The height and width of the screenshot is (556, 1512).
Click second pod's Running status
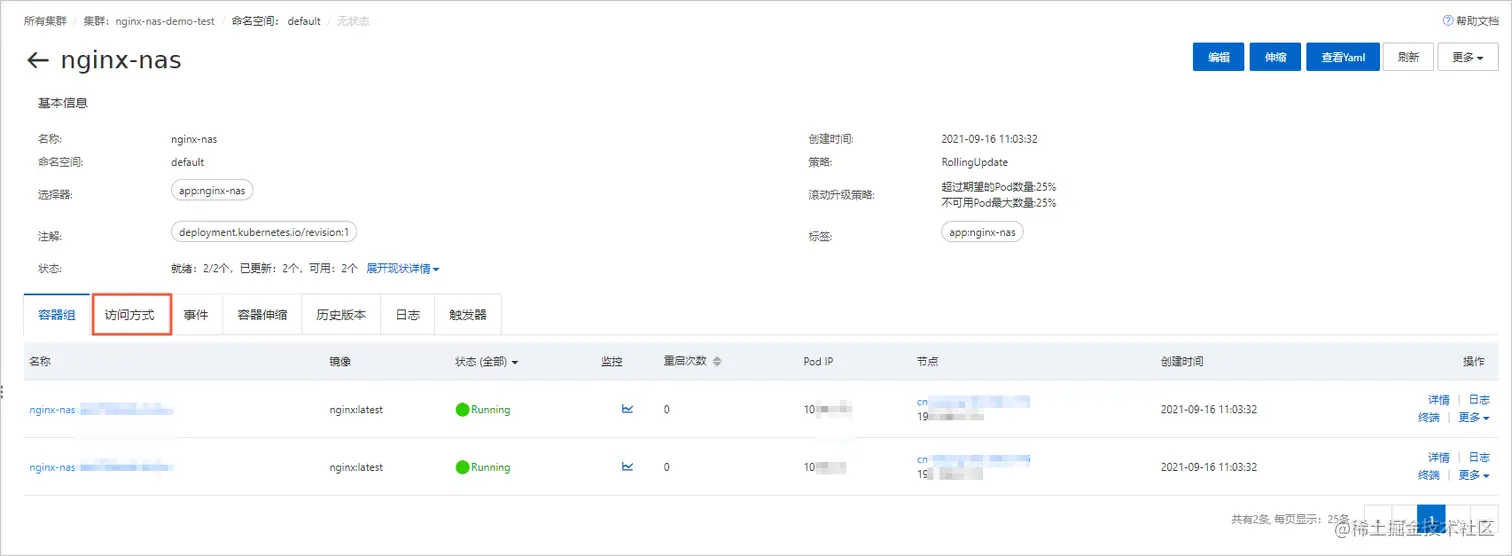483,467
